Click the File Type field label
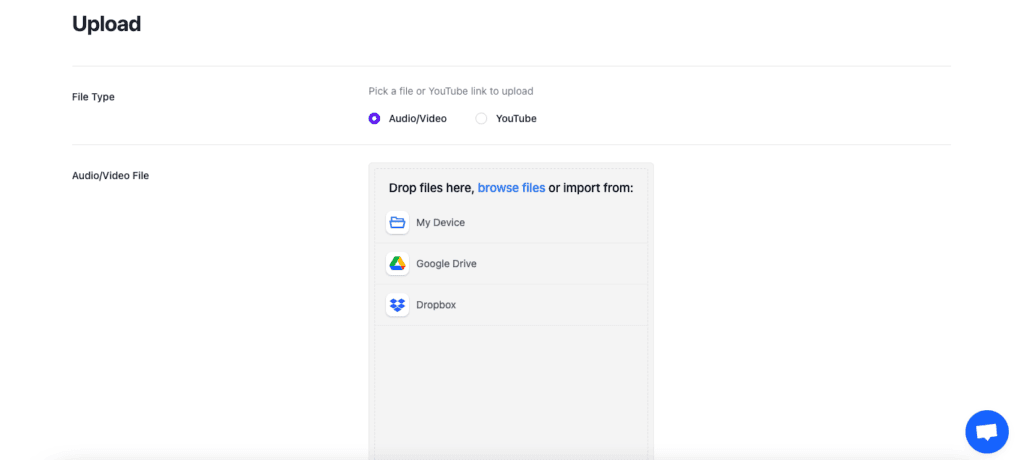Image resolution: width=1024 pixels, height=460 pixels. tap(93, 97)
